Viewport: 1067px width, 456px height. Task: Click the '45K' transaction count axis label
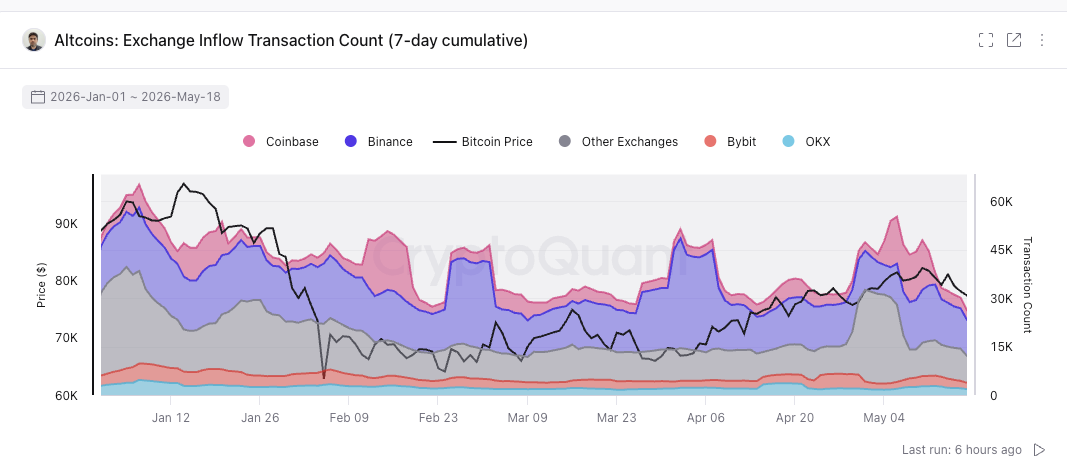point(1000,250)
